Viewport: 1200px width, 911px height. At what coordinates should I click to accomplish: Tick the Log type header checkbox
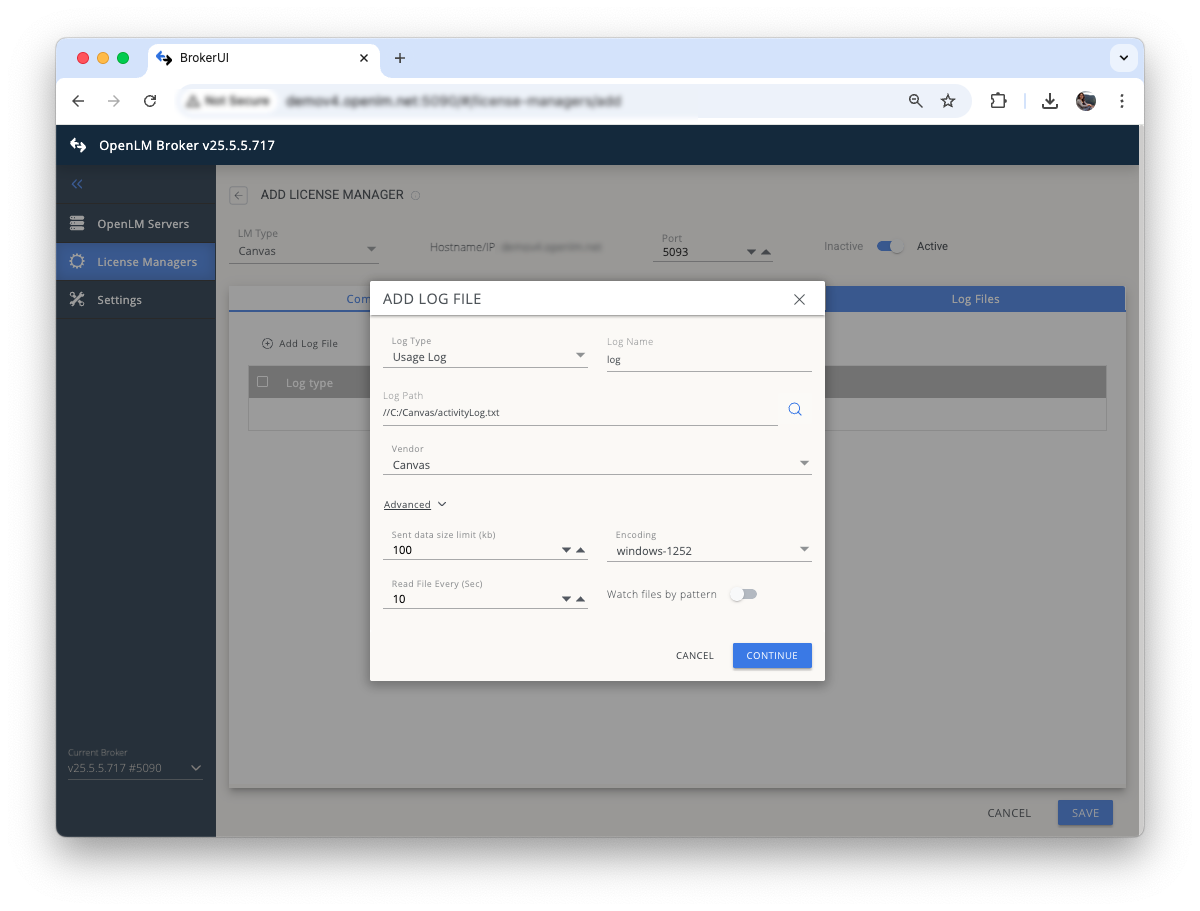pos(263,381)
